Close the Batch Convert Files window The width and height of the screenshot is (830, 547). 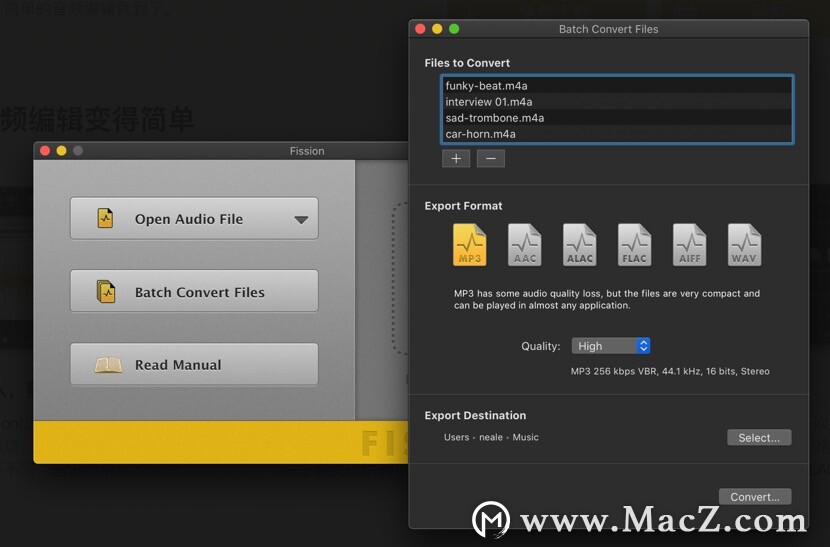click(420, 29)
